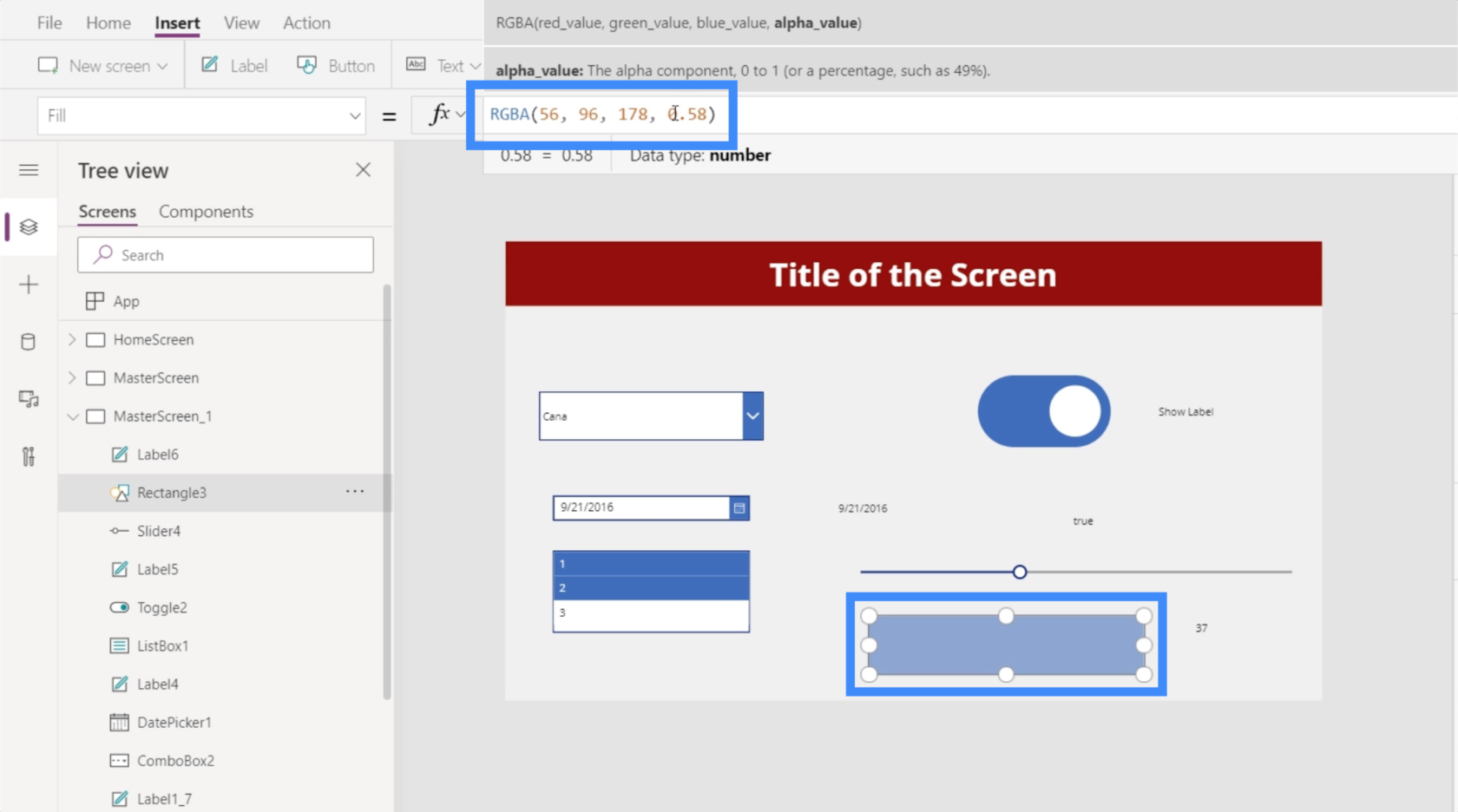The height and width of the screenshot is (812, 1458).
Task: Click the true label on canvas
Action: pos(1083,521)
